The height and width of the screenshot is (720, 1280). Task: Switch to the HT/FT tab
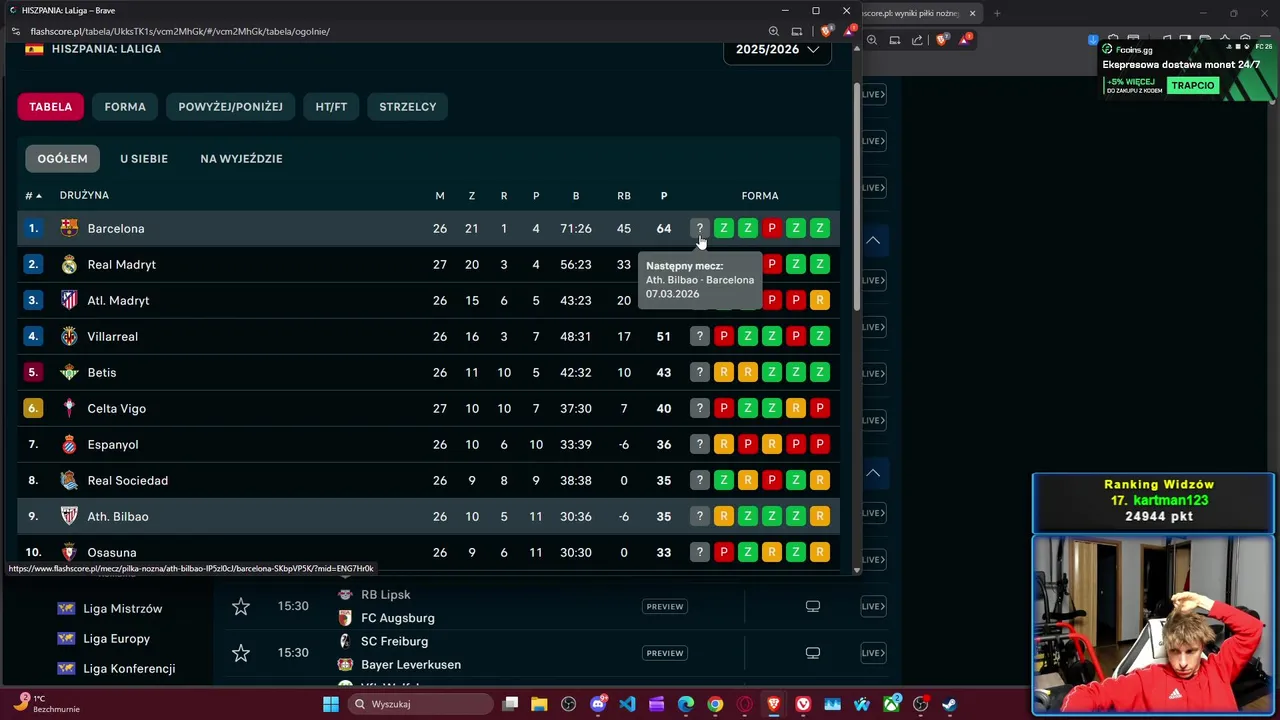coord(331,106)
